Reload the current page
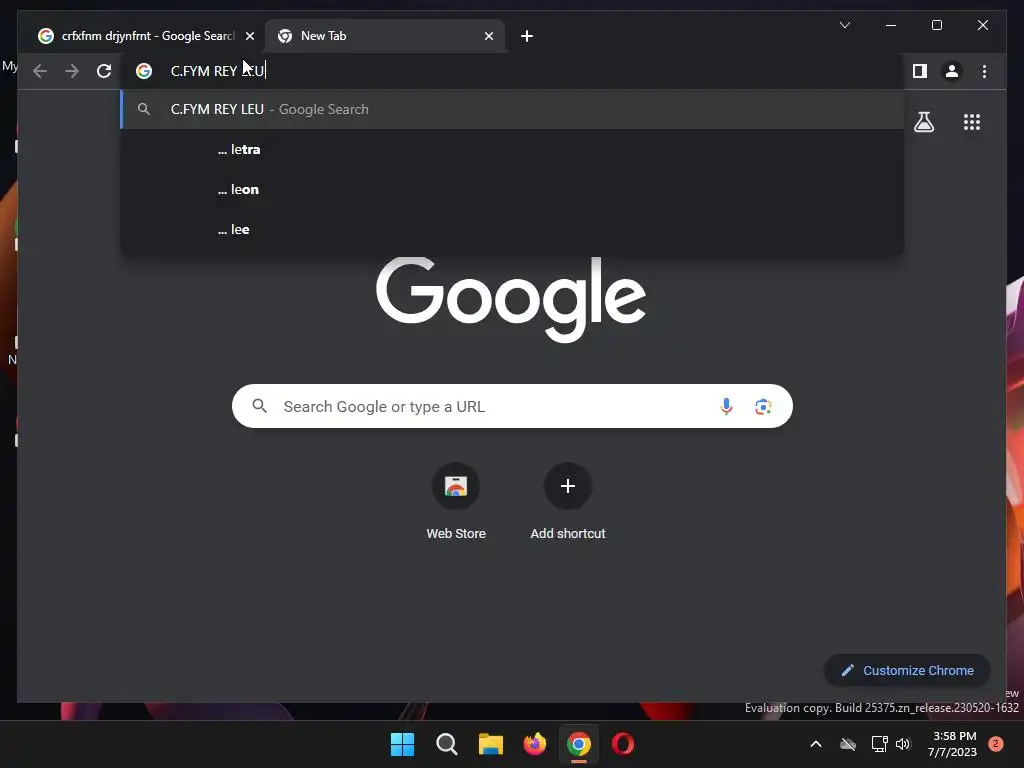The width and height of the screenshot is (1024, 768). [x=104, y=71]
